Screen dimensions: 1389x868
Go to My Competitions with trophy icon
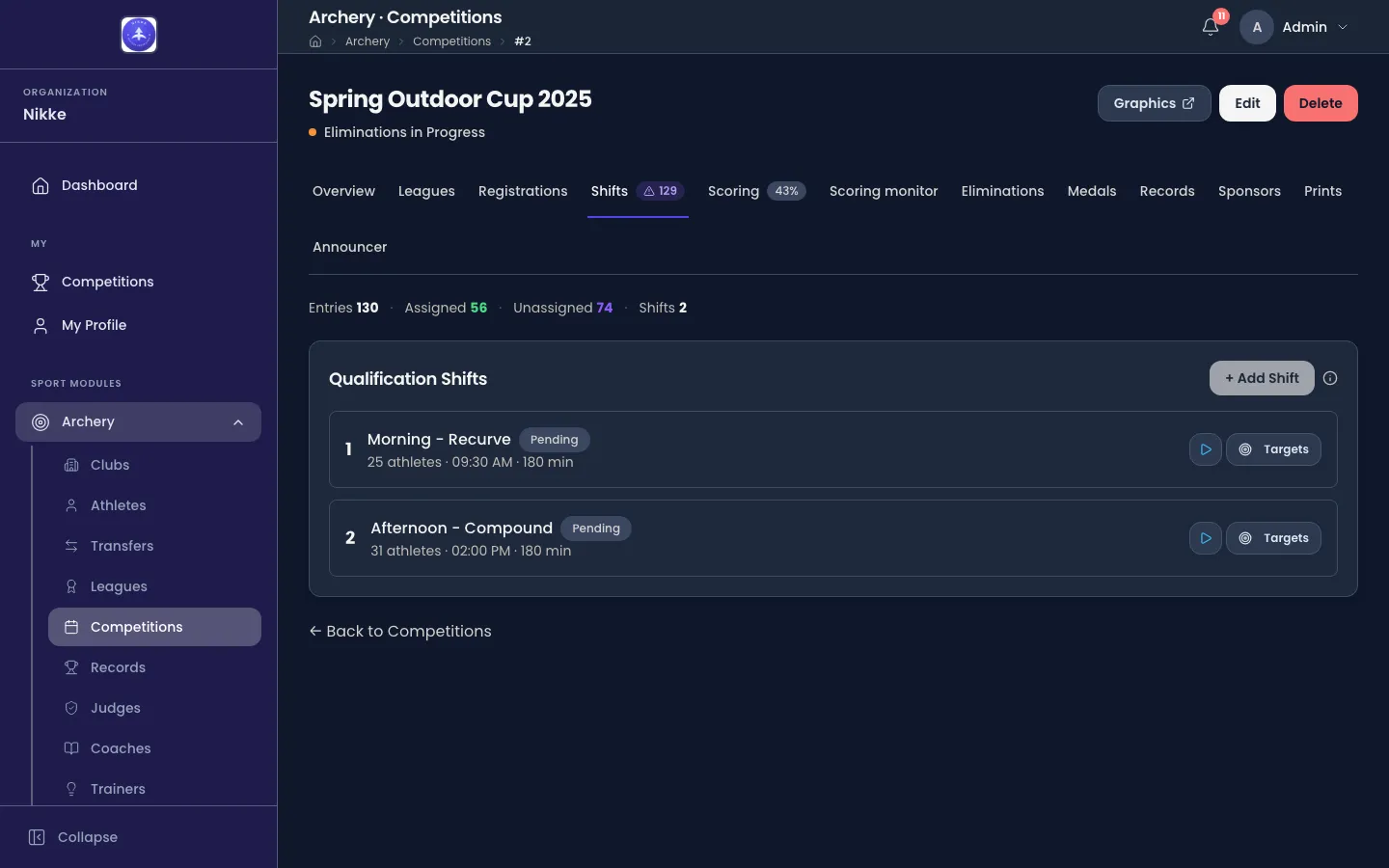[139, 282]
